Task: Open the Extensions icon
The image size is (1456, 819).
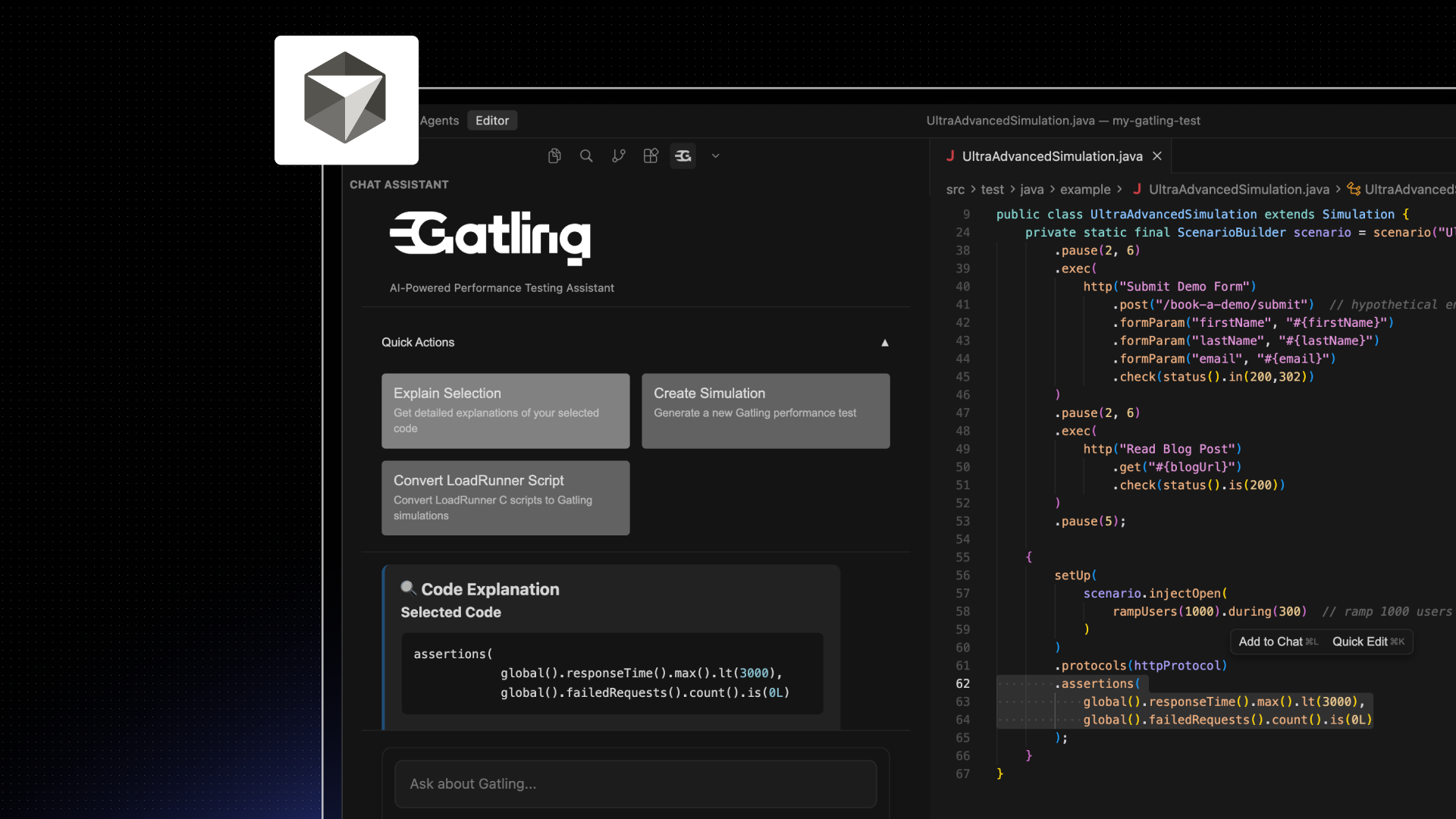Action: (x=651, y=155)
